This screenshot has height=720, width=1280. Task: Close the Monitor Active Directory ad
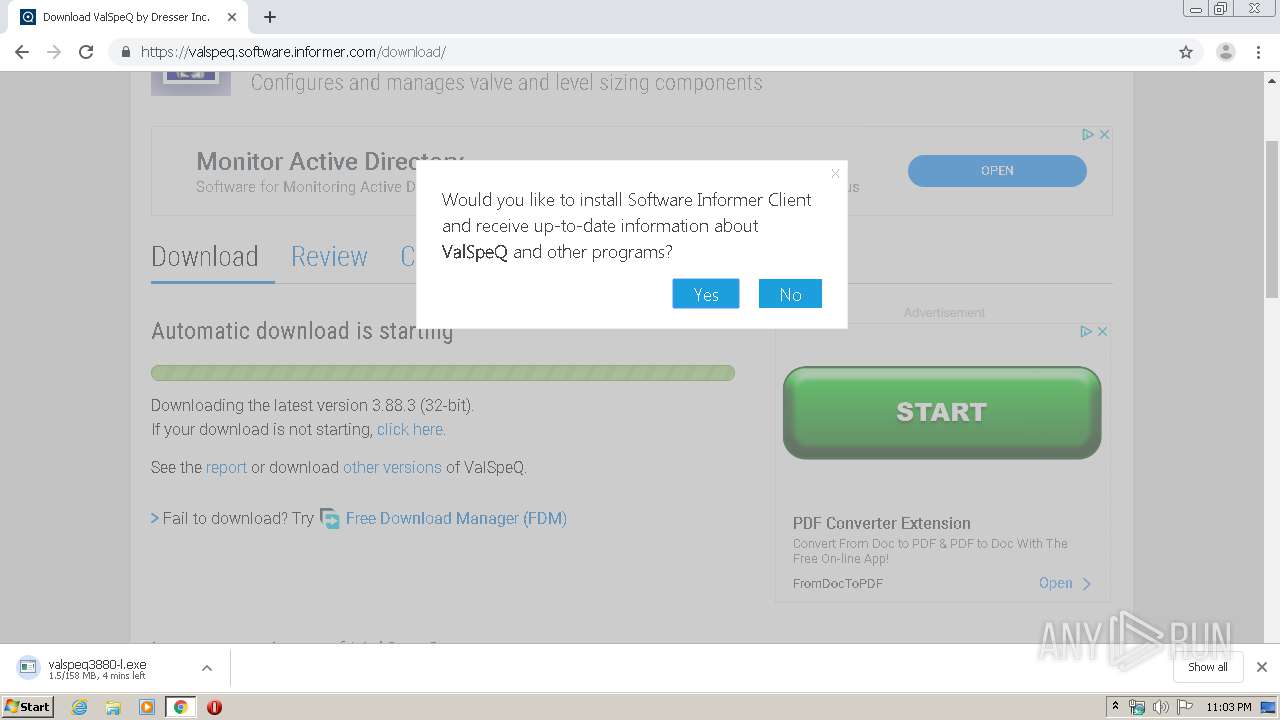[x=1104, y=134]
